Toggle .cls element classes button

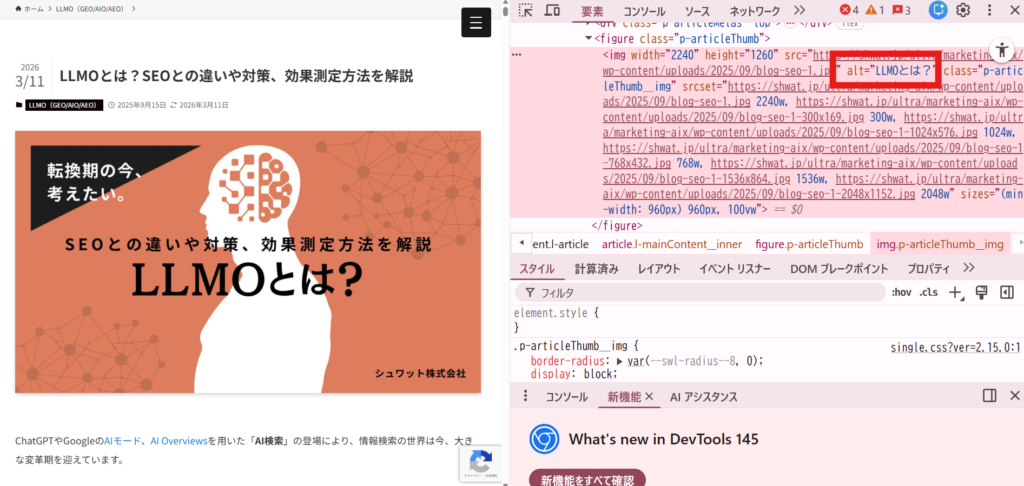click(x=928, y=293)
